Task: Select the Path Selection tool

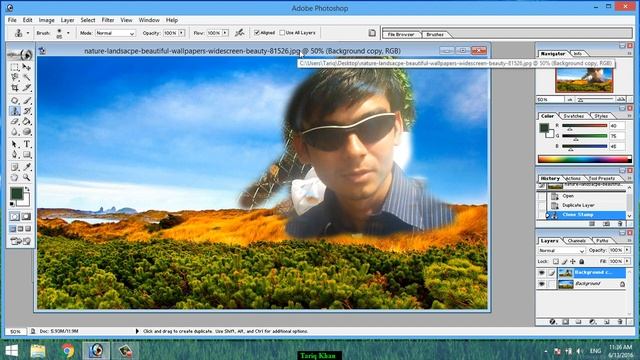Action: point(15,144)
